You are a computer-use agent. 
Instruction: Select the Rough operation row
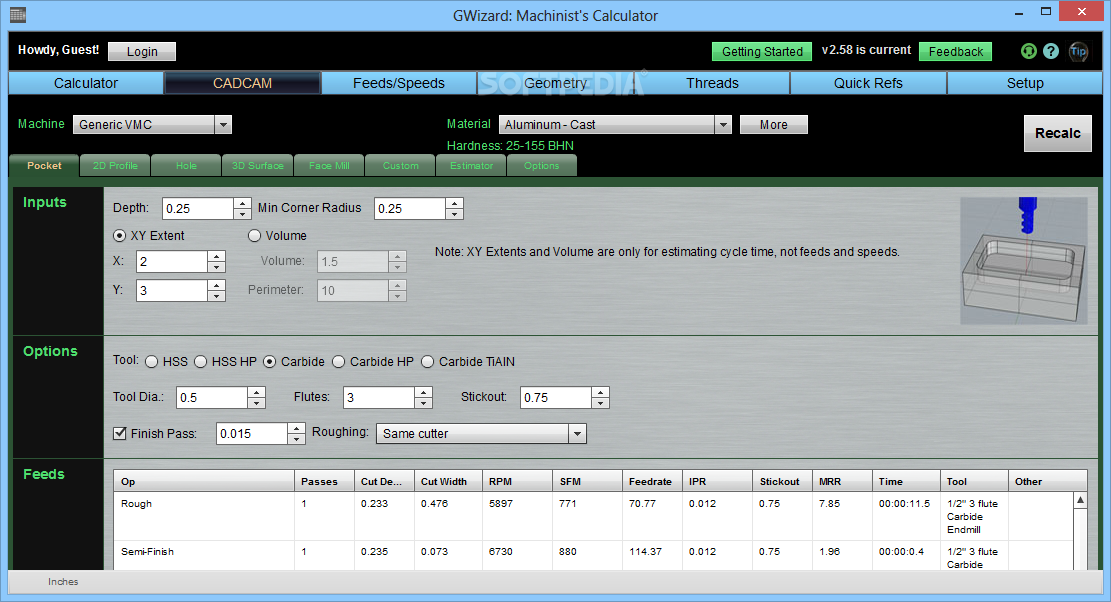pos(594,516)
